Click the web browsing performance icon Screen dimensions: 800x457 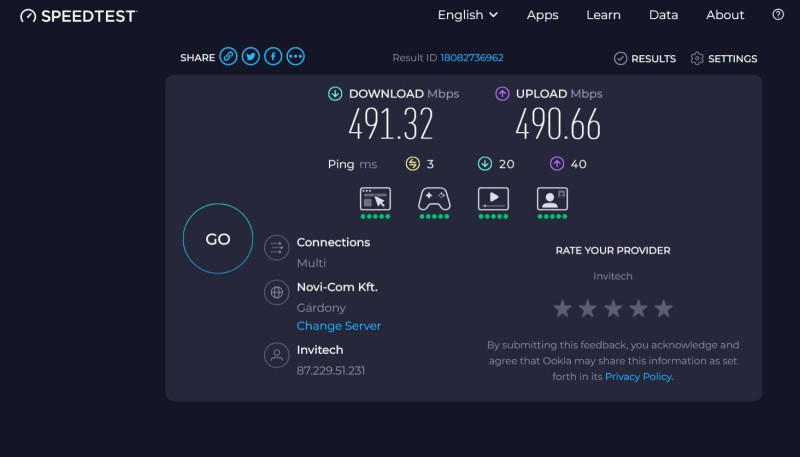tap(376, 199)
